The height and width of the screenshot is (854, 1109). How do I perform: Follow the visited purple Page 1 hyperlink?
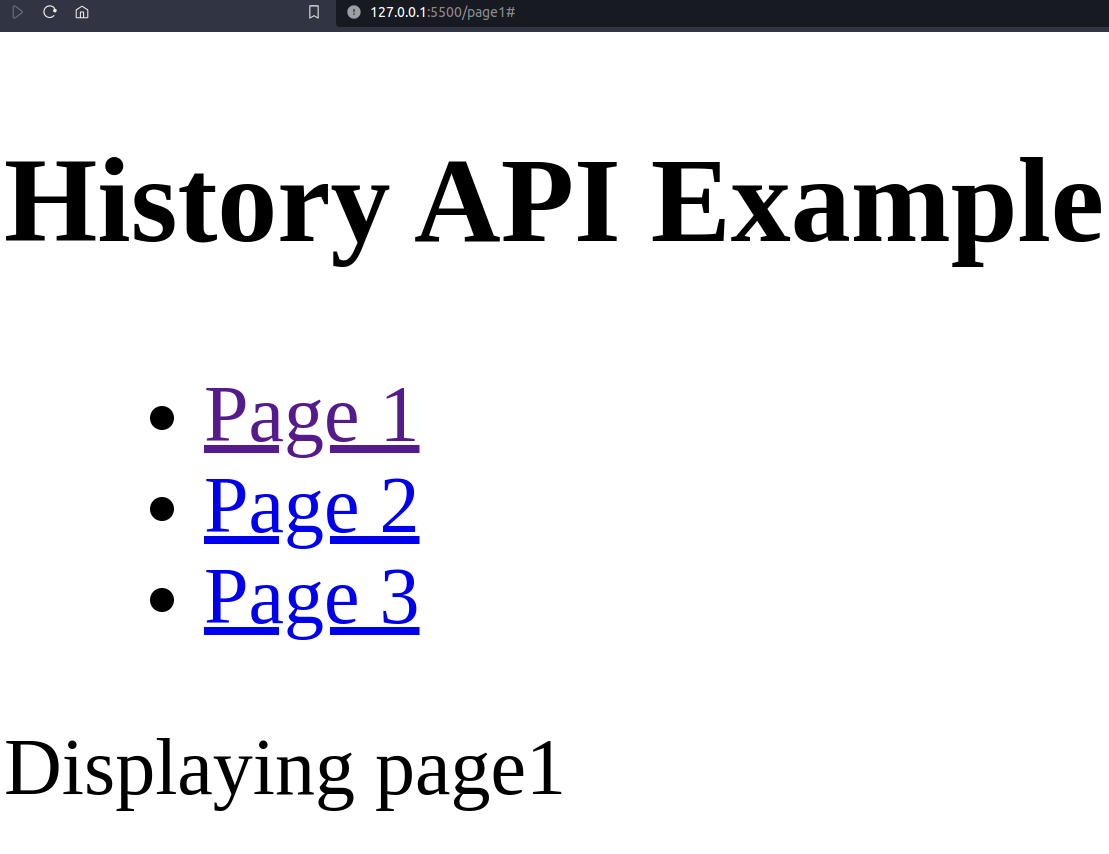click(x=310, y=415)
